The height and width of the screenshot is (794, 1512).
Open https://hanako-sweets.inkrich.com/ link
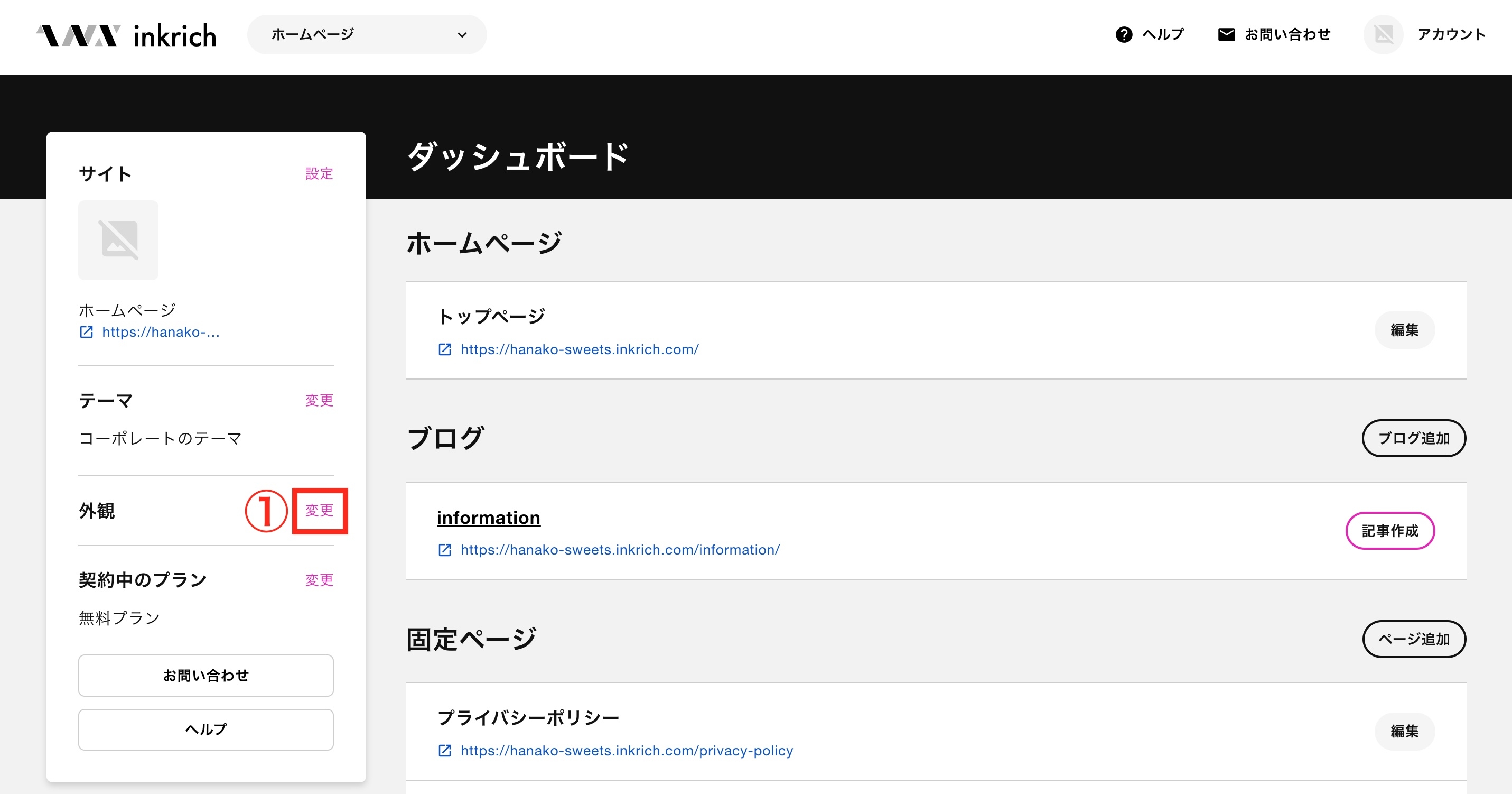[580, 349]
